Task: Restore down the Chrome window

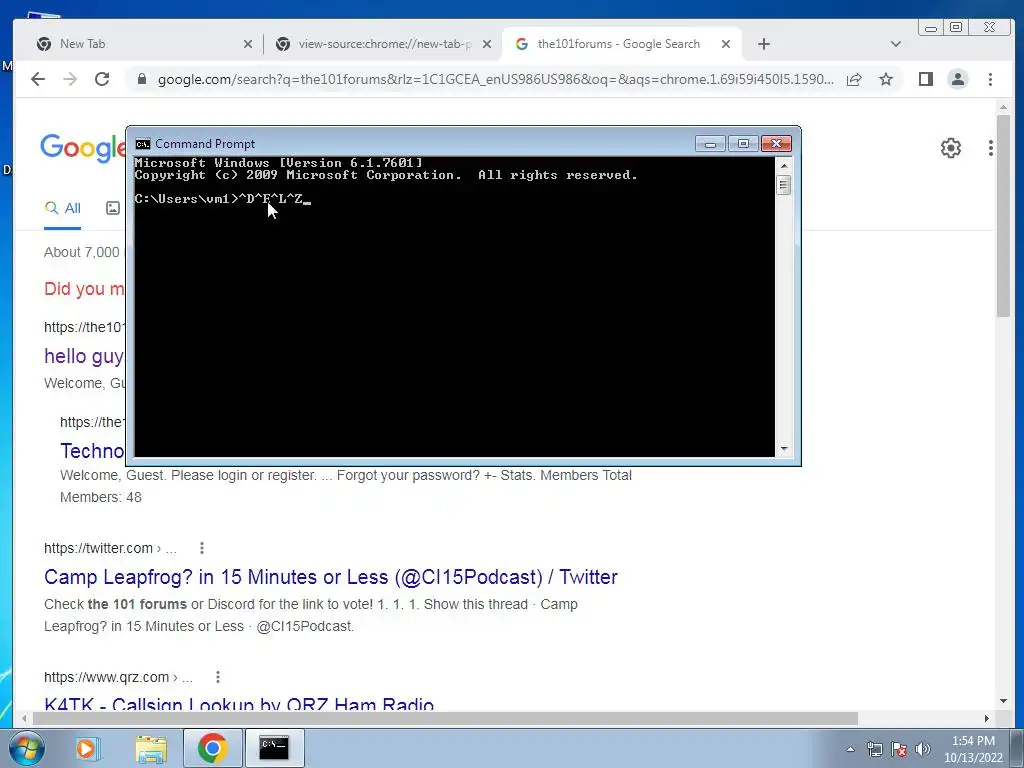Action: pyautogui.click(x=956, y=27)
